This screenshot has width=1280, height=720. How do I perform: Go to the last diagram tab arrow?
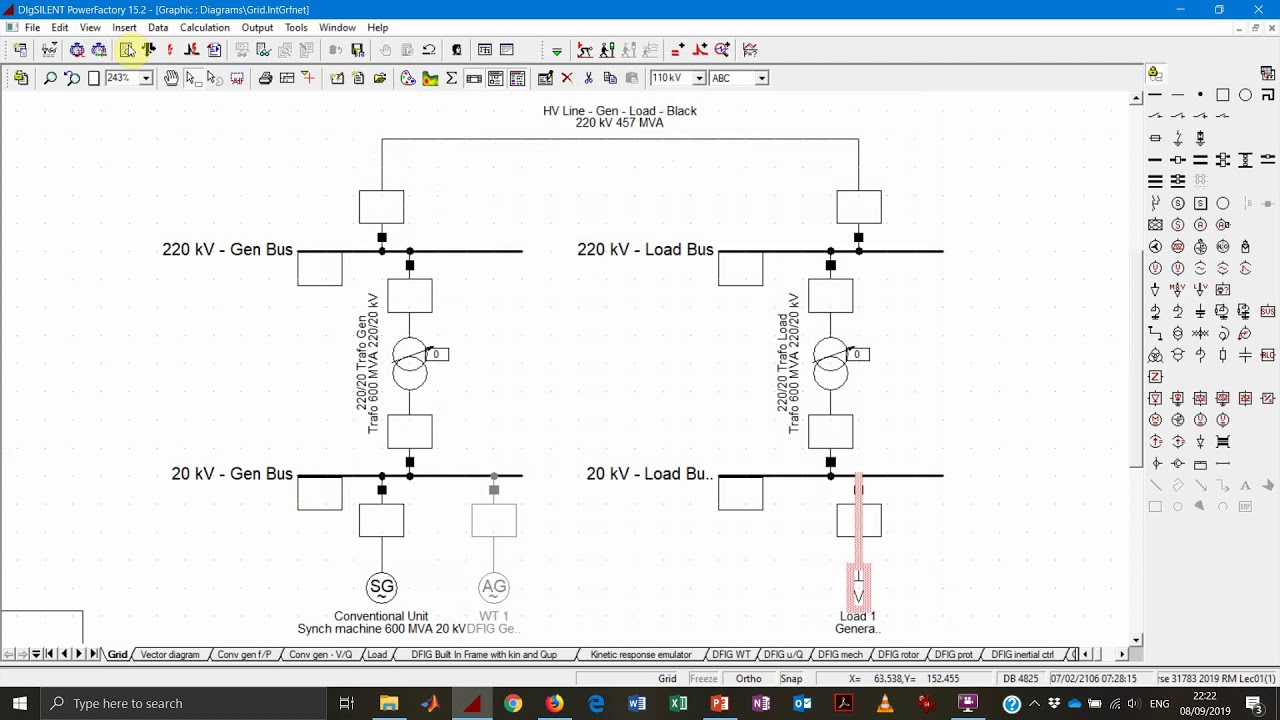pyautogui.click(x=94, y=654)
